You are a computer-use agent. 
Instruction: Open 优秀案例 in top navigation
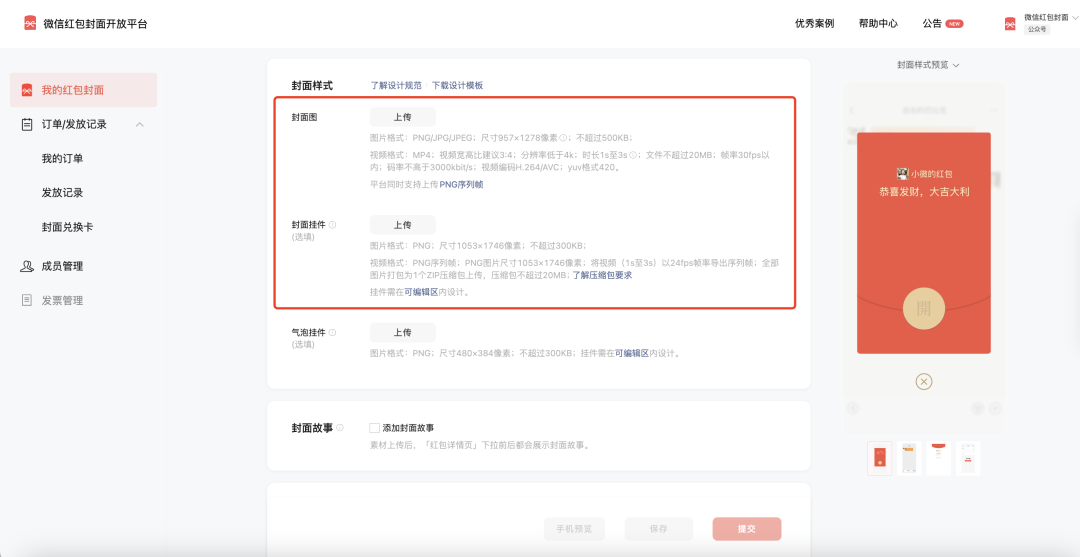point(814,23)
